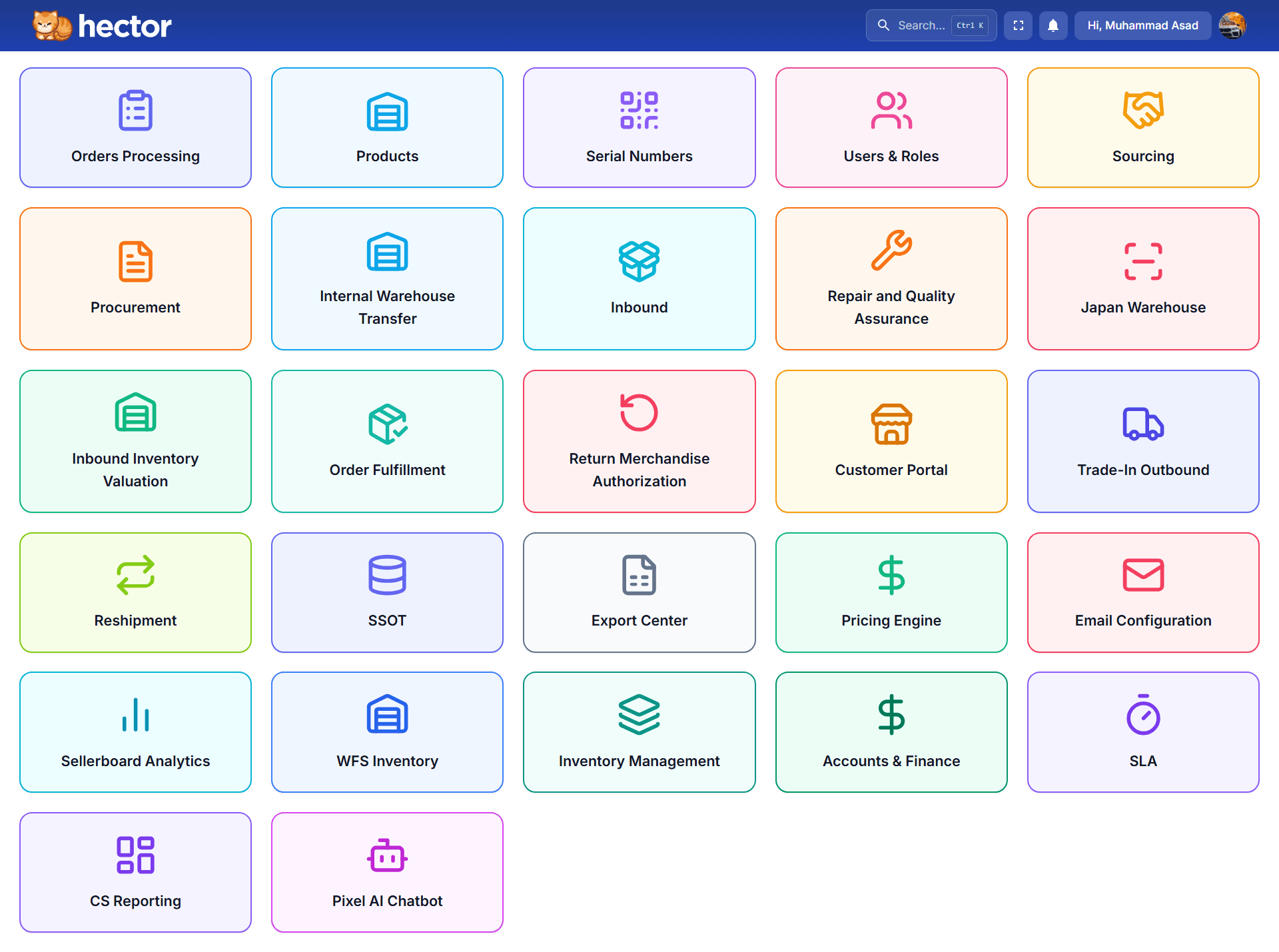Screen dimensions: 1279x952
Task: Click Inbound Inventory Valuation label
Action: click(x=135, y=470)
